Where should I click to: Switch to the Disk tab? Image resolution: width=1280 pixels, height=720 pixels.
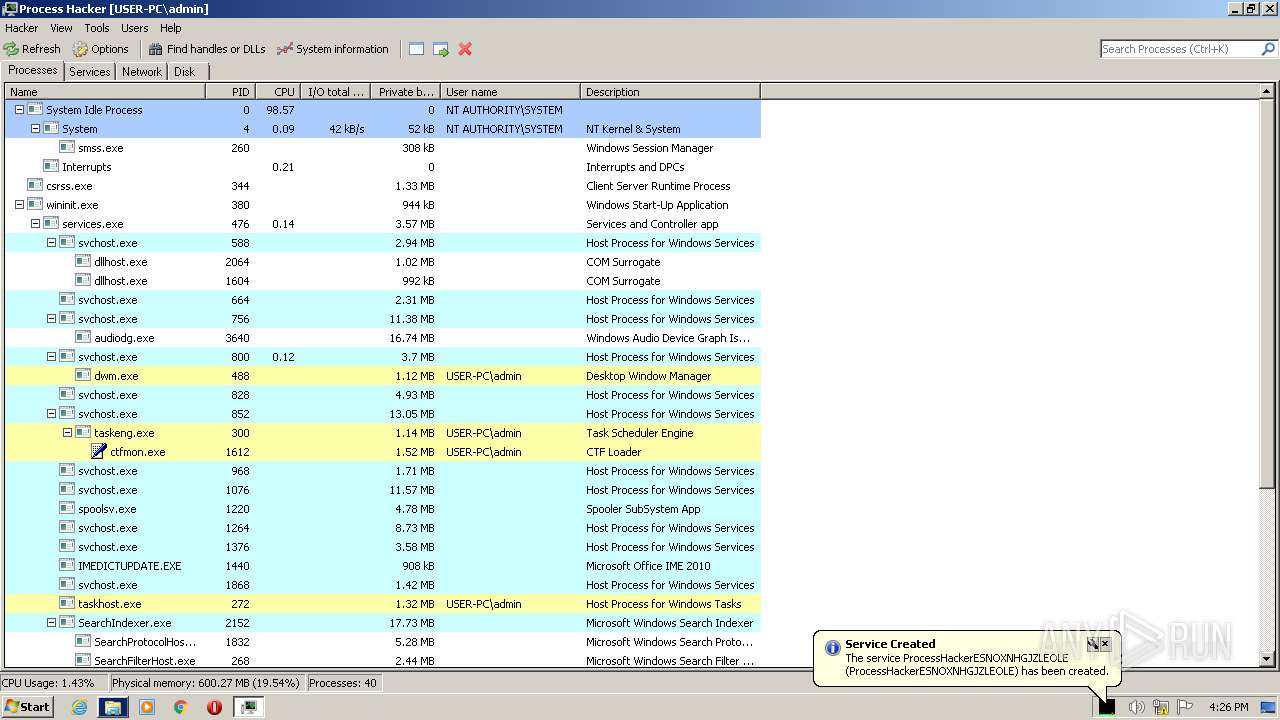185,72
